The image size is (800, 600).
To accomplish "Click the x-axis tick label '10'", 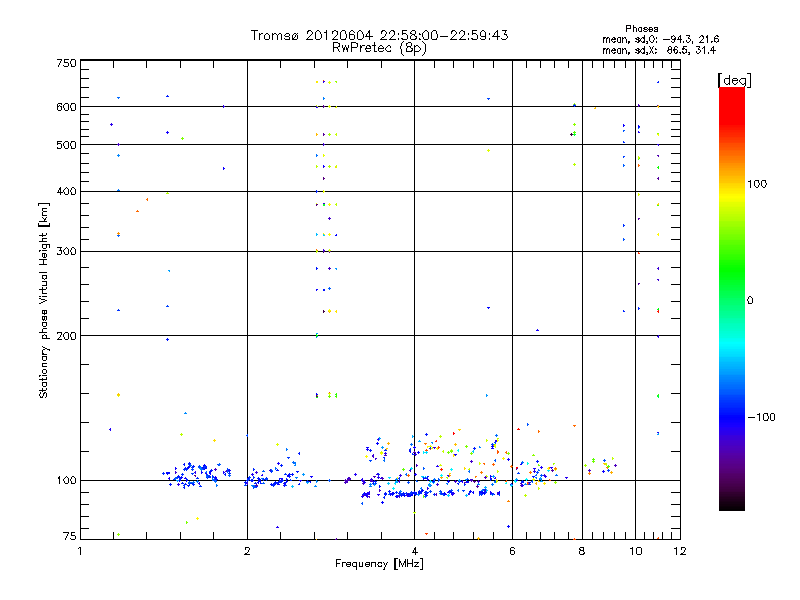I will pyautogui.click(x=636, y=551).
